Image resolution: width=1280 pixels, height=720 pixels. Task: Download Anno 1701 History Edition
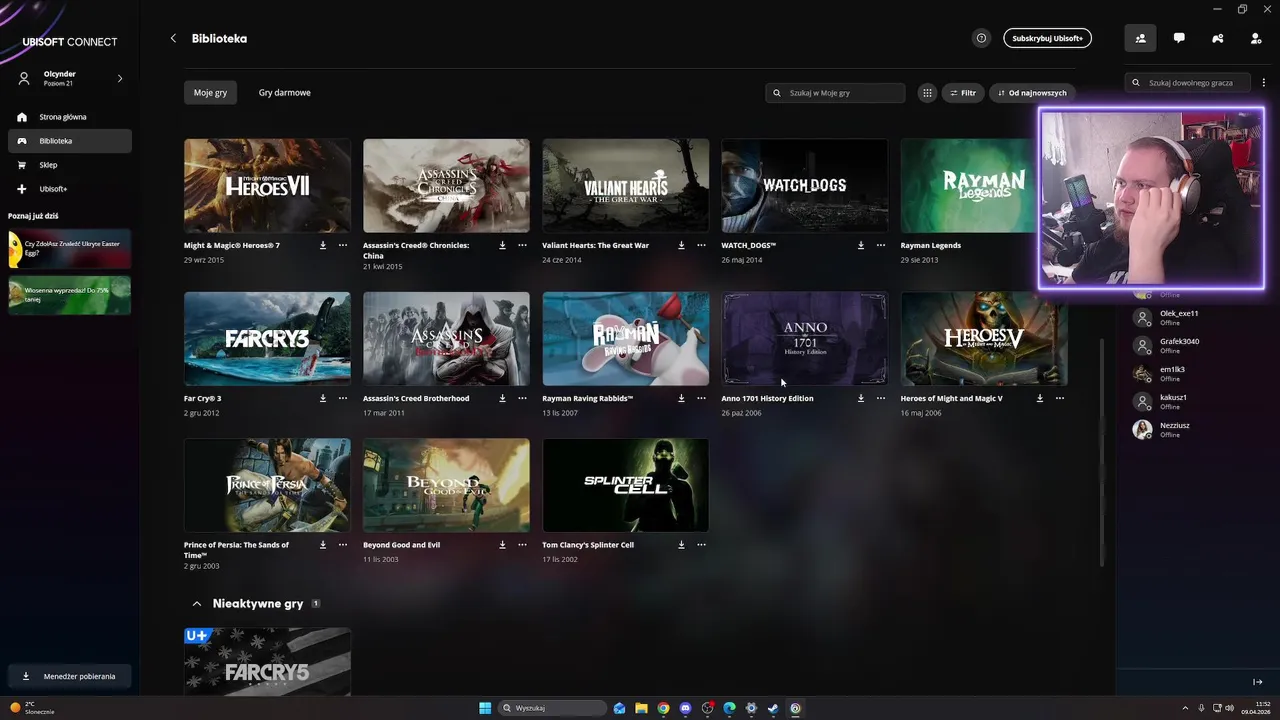[x=860, y=398]
